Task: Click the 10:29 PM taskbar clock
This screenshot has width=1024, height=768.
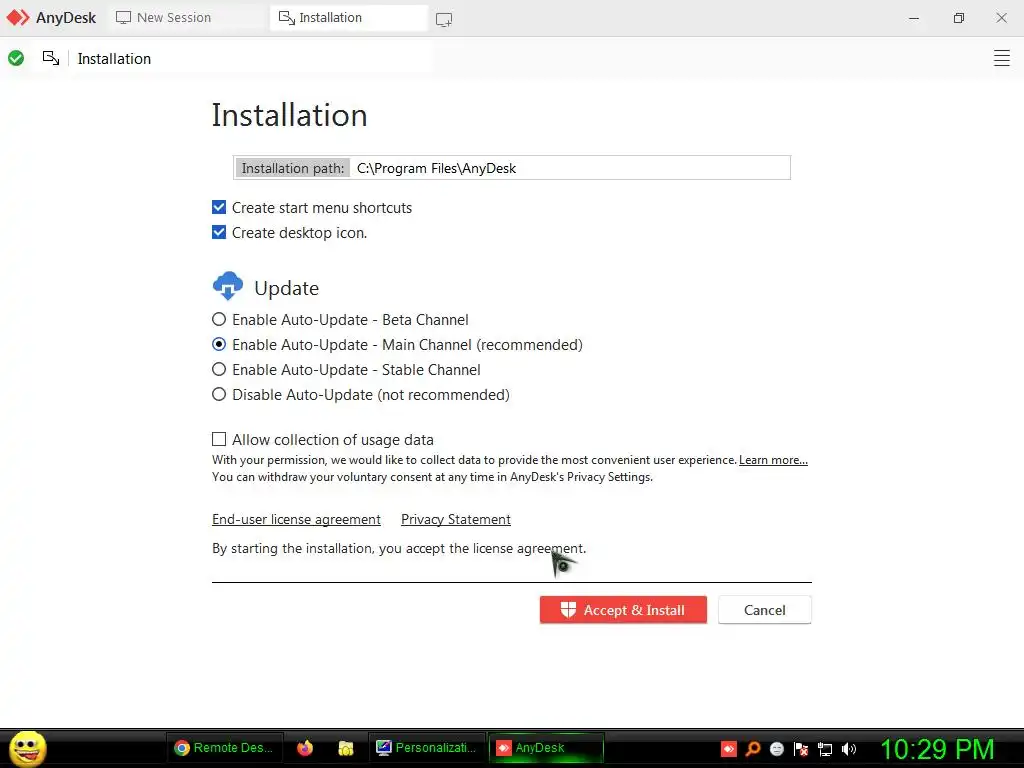Action: (x=938, y=749)
